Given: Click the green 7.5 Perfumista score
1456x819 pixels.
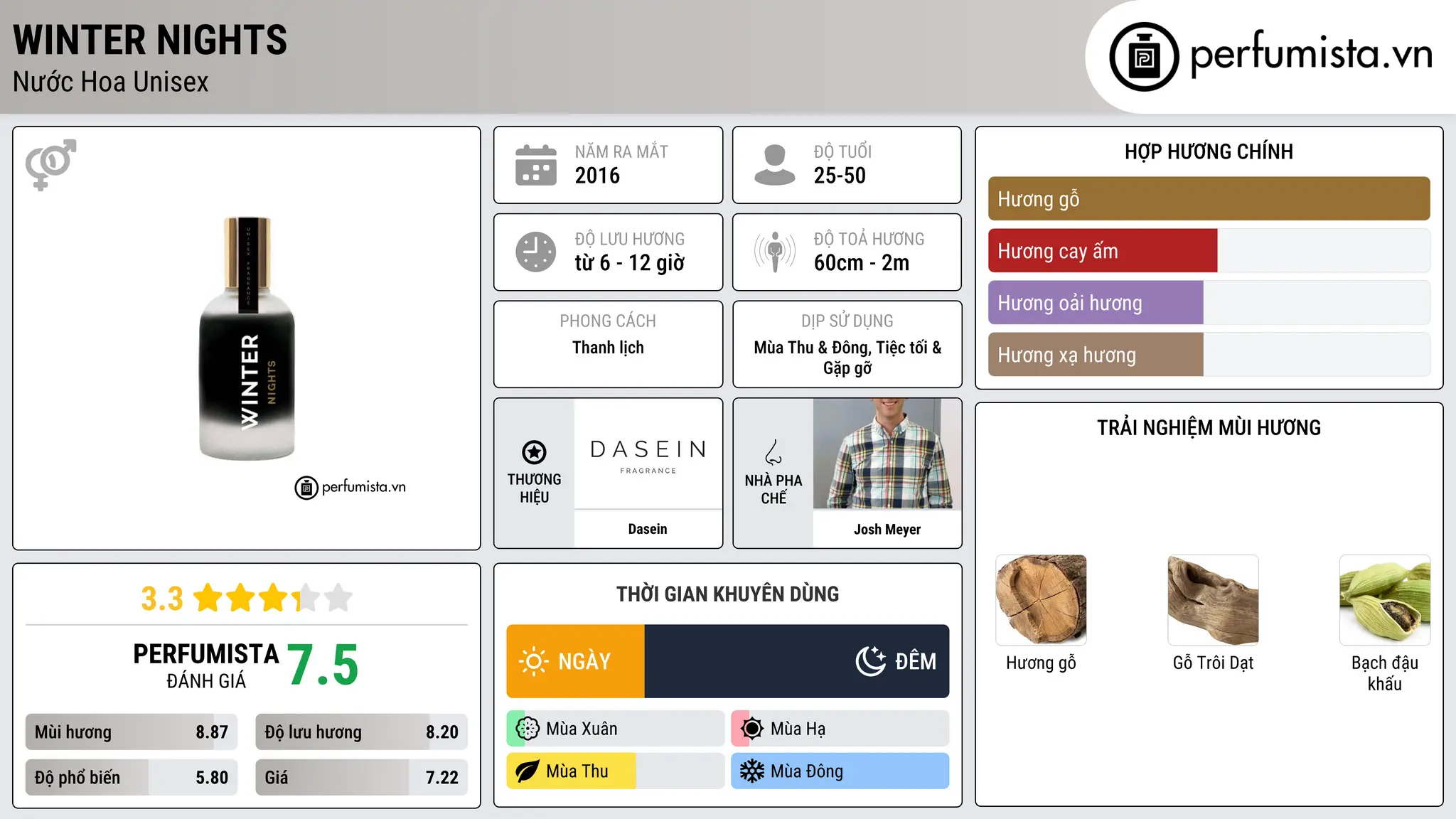Looking at the screenshot, I should pos(323,665).
